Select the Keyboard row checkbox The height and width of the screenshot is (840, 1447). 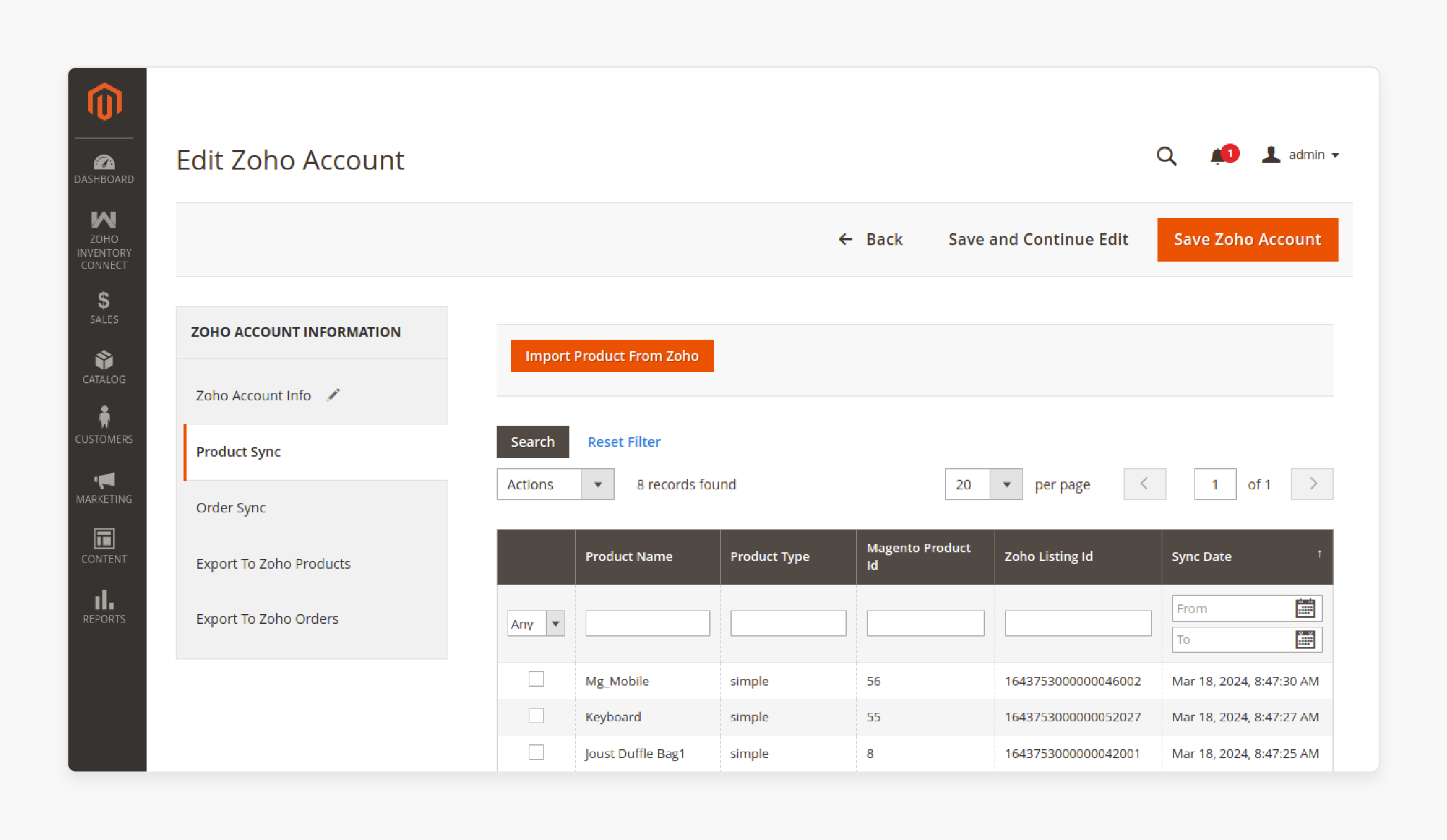click(x=536, y=715)
